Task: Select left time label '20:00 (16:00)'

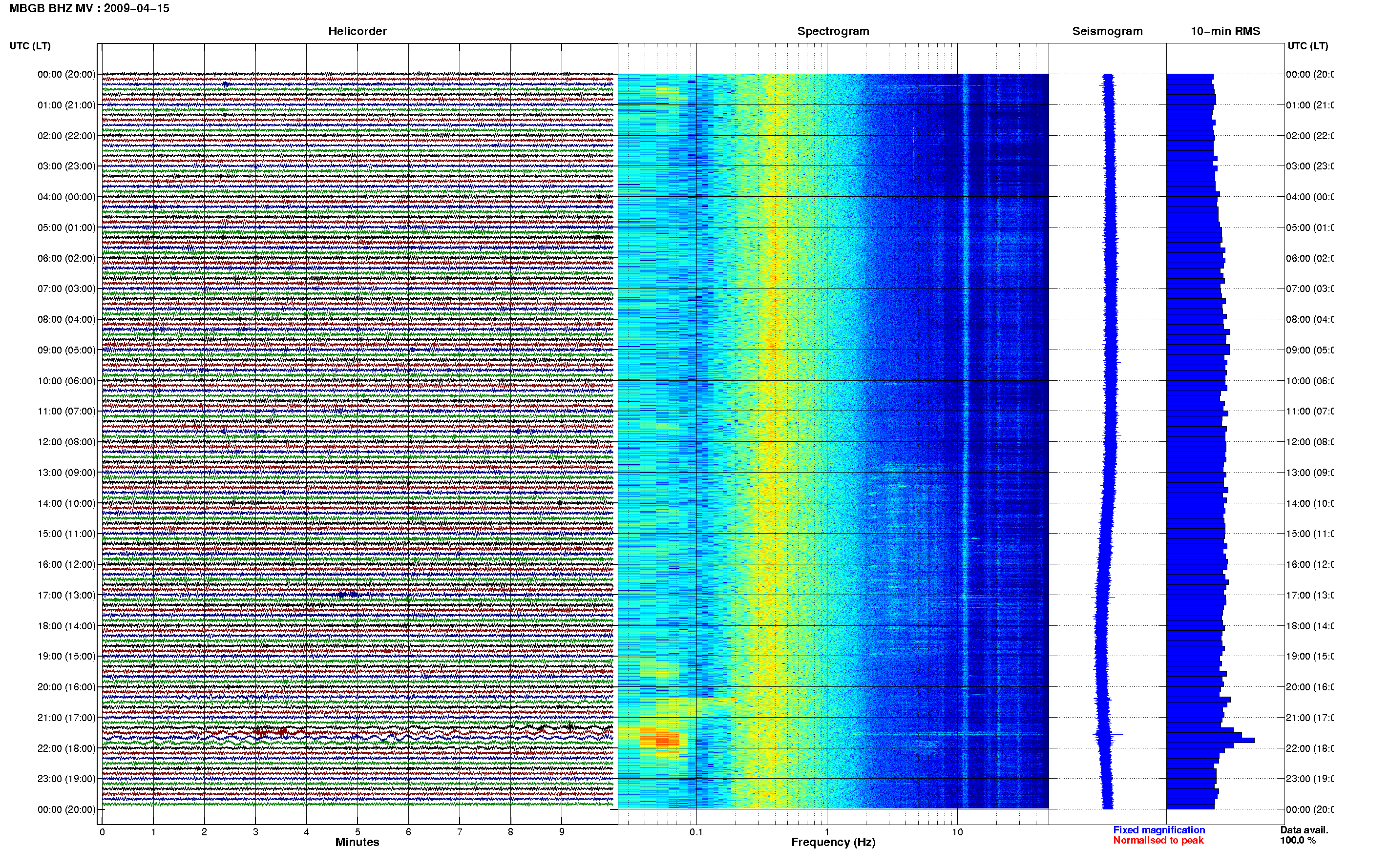Action: click(66, 686)
